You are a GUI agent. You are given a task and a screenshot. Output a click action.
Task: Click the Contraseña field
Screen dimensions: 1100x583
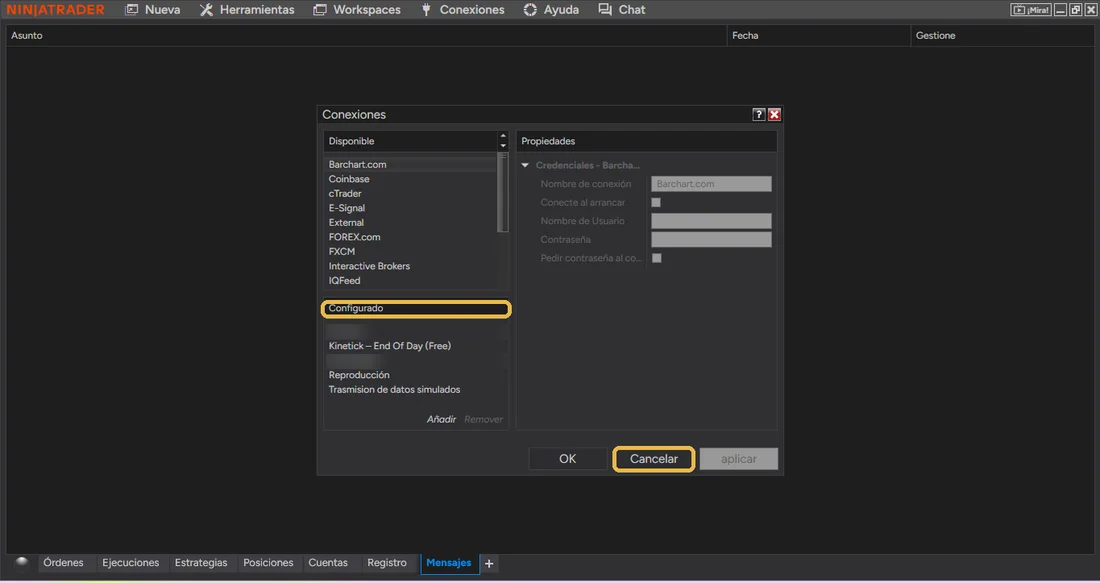(711, 239)
